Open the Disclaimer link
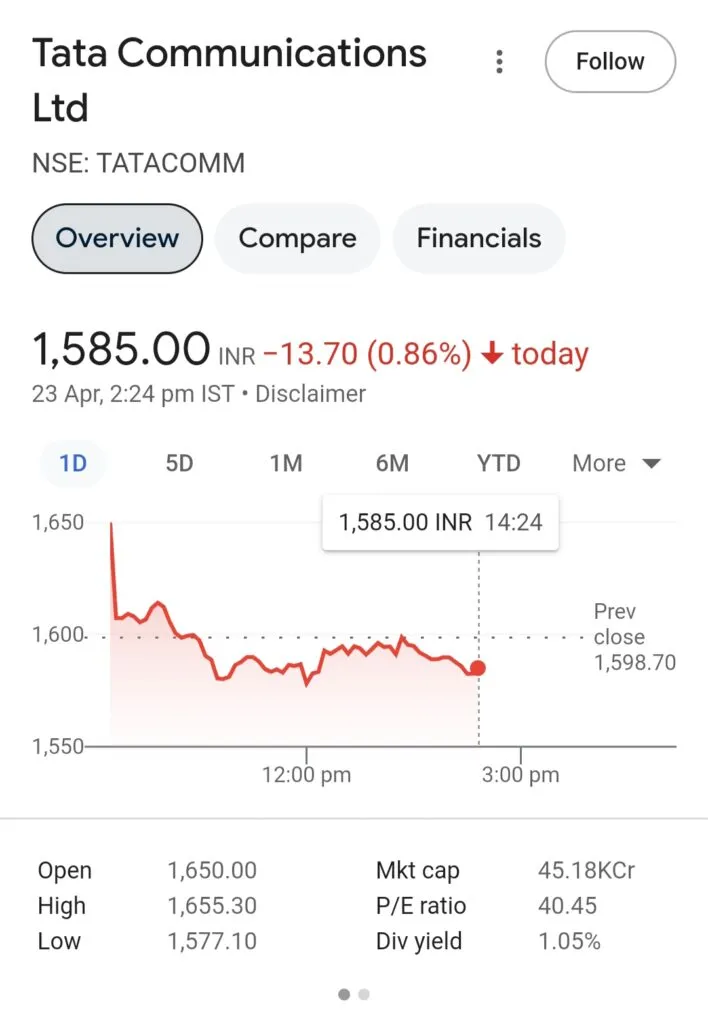The width and height of the screenshot is (708, 1024). (x=310, y=394)
